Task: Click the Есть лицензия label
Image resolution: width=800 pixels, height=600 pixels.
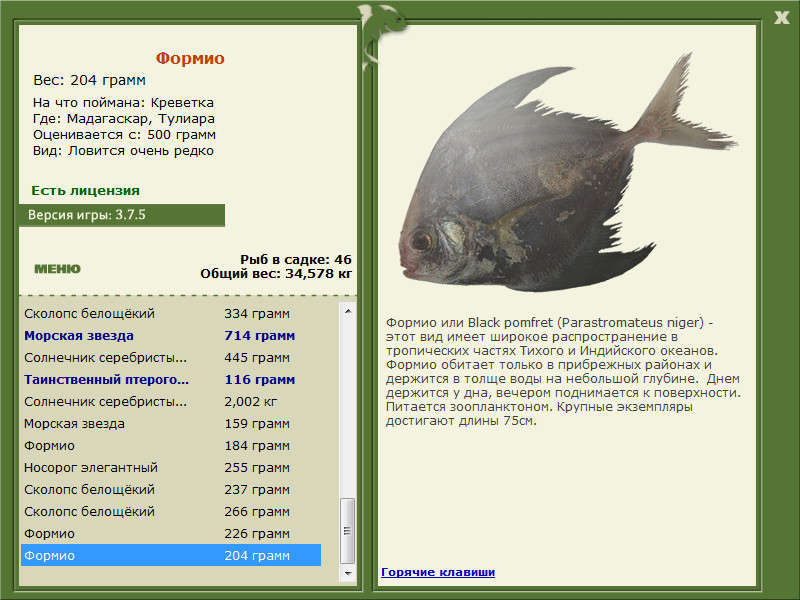Action: pos(86,190)
